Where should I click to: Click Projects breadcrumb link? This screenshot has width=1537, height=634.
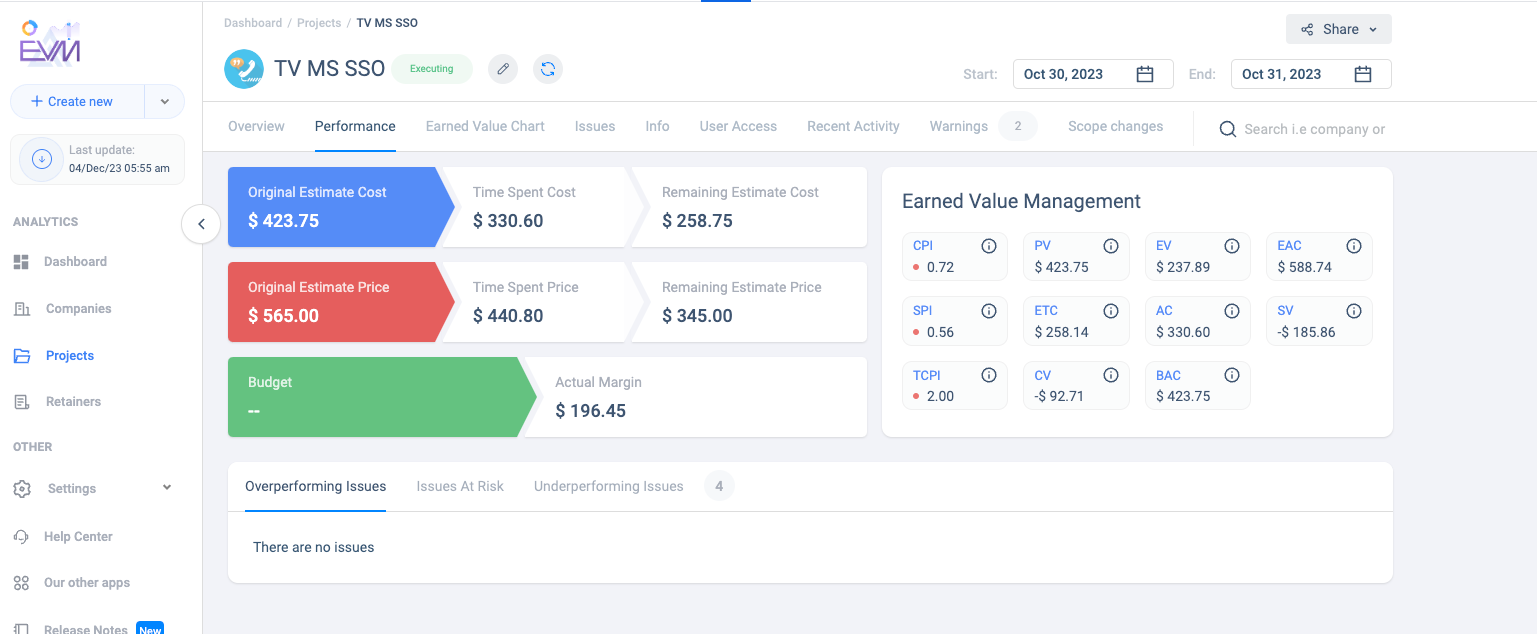coord(319,22)
